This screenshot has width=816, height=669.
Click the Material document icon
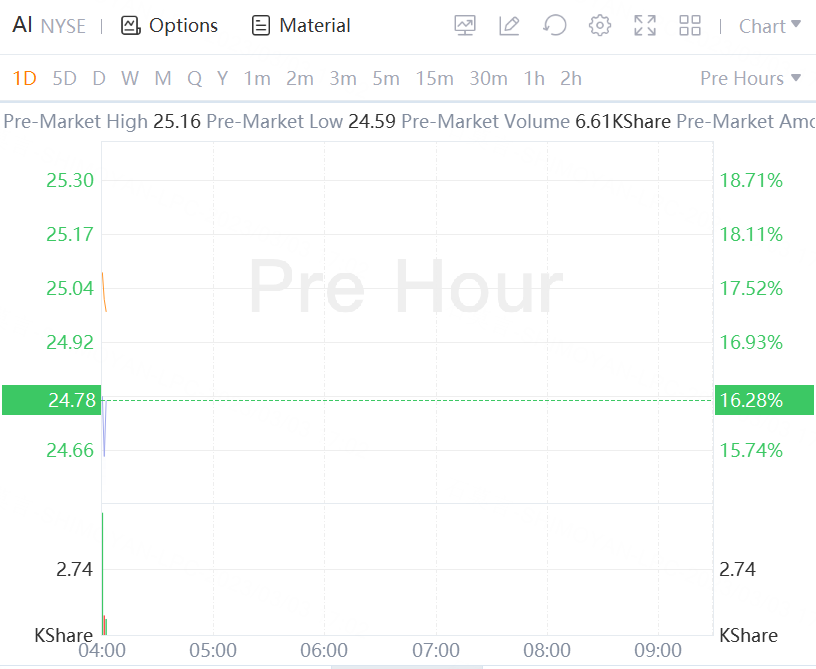[x=261, y=26]
